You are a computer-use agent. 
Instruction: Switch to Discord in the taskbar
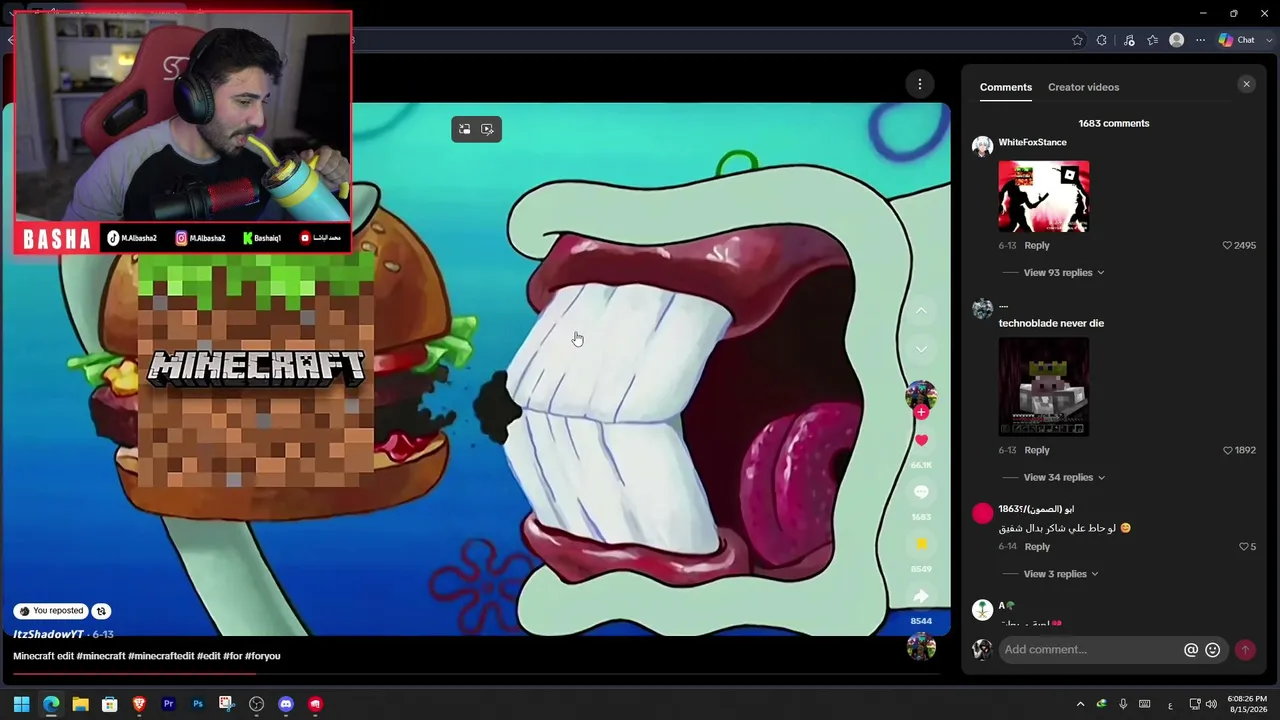pos(286,704)
